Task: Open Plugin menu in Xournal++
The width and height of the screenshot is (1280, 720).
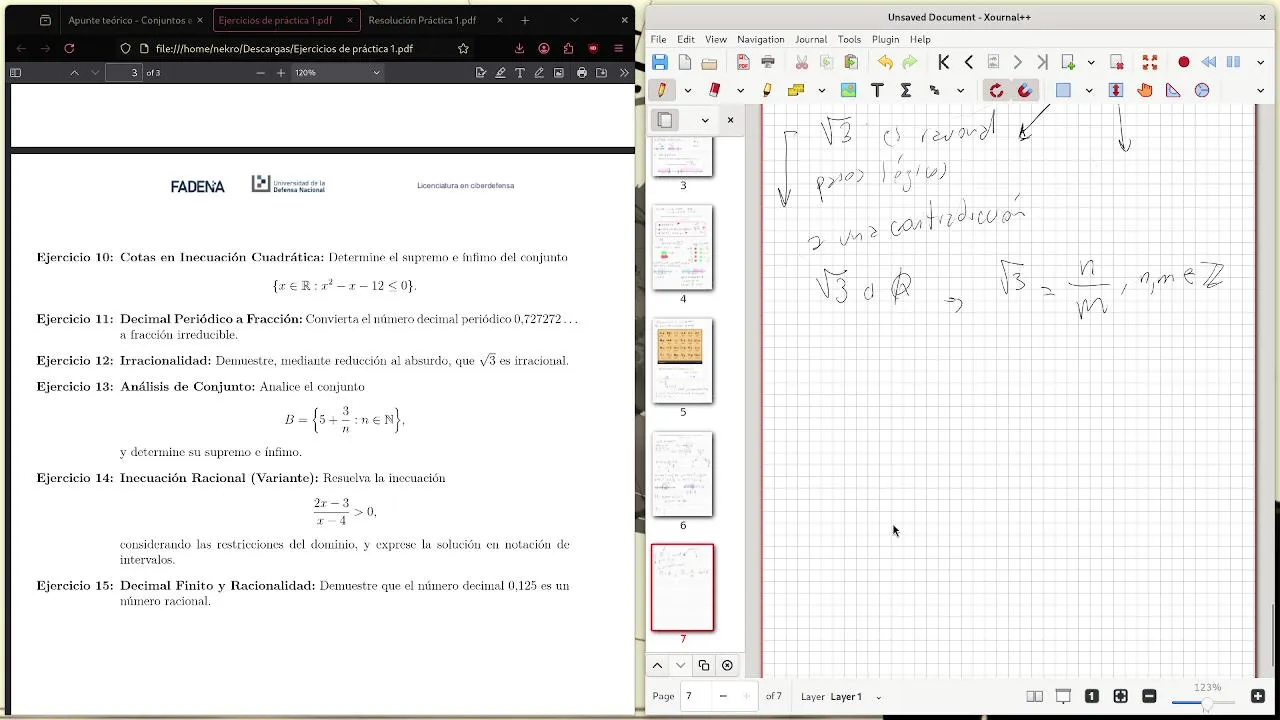Action: point(886,39)
